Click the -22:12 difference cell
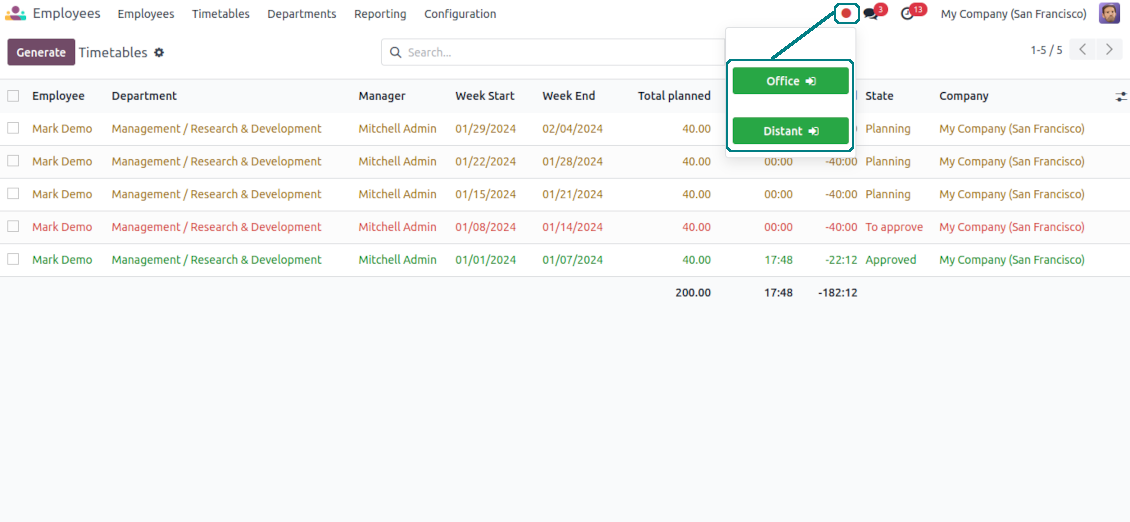This screenshot has height=522, width=1130. [x=841, y=260]
